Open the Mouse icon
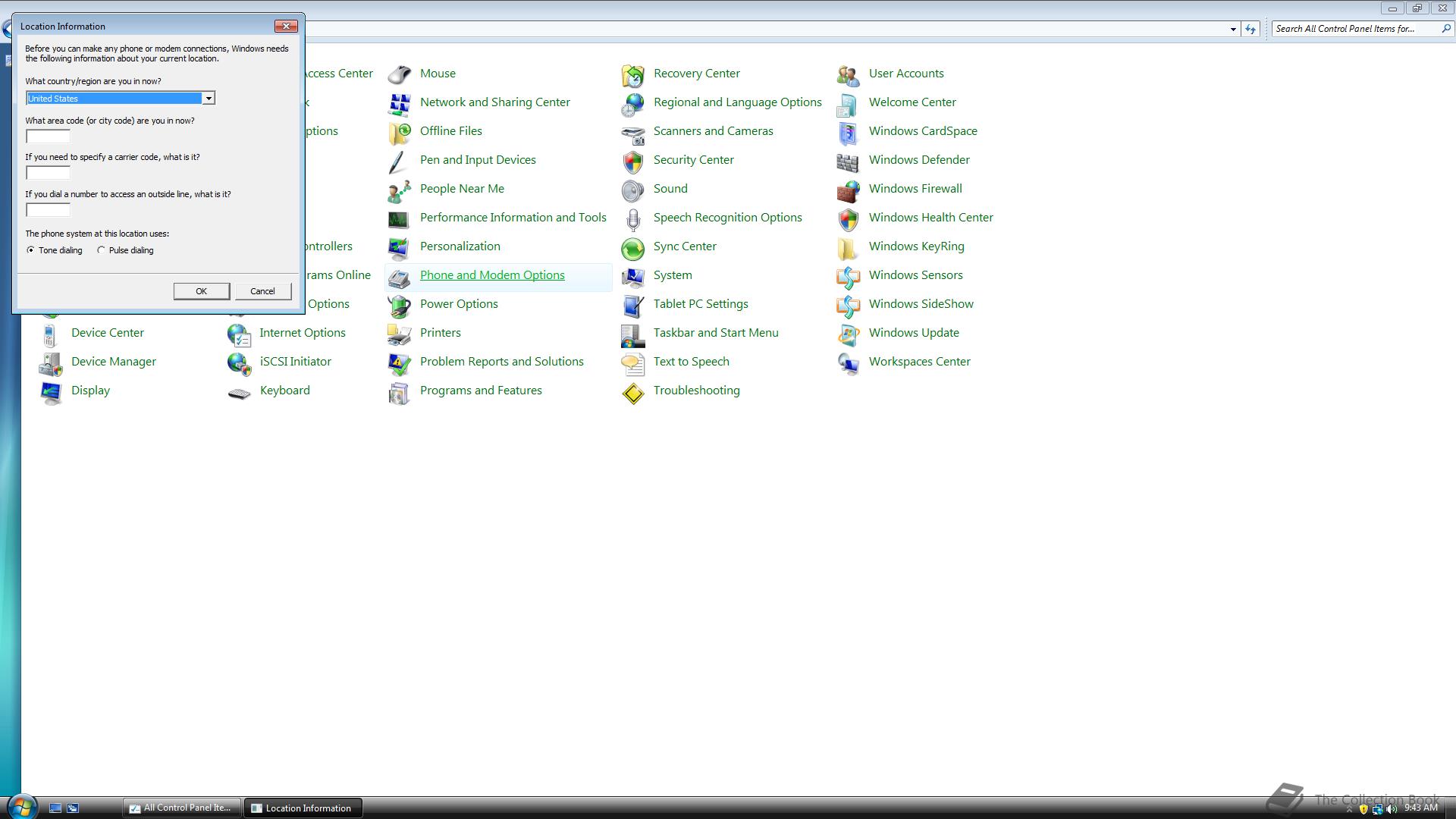Image resolution: width=1456 pixels, height=819 pixels. click(x=399, y=74)
